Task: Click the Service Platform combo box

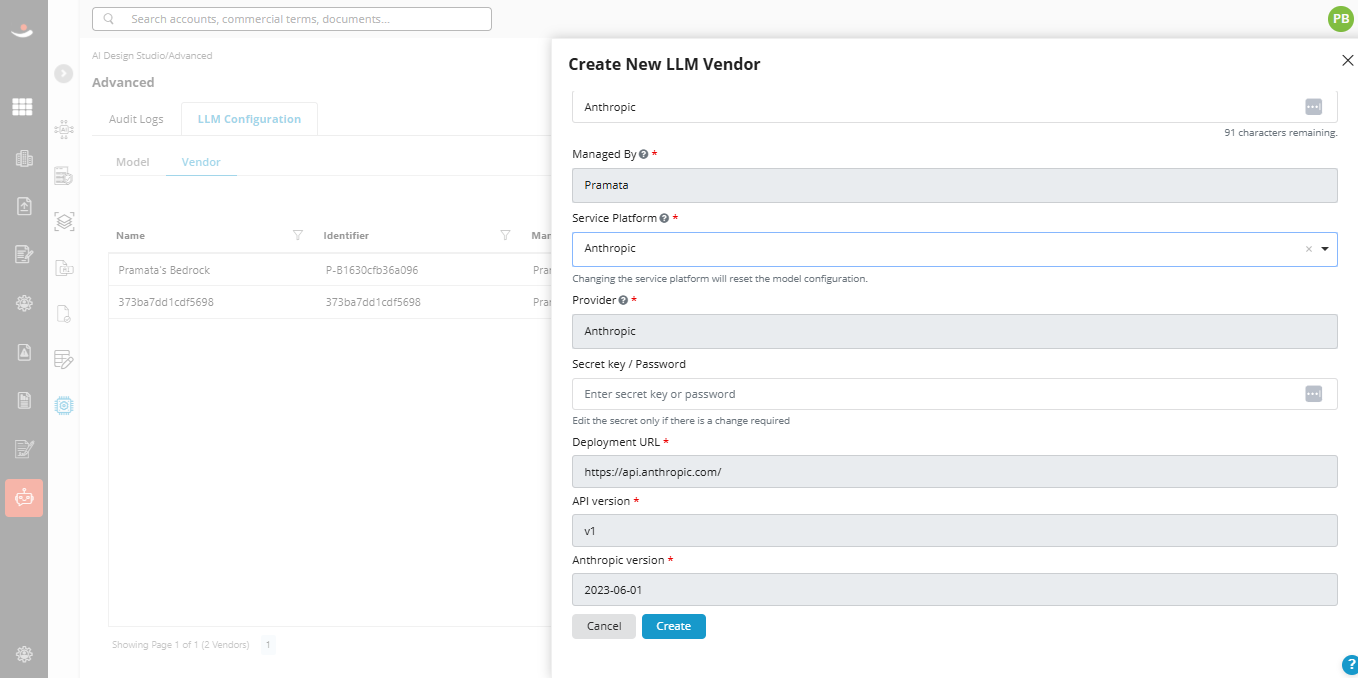Action: click(x=954, y=249)
